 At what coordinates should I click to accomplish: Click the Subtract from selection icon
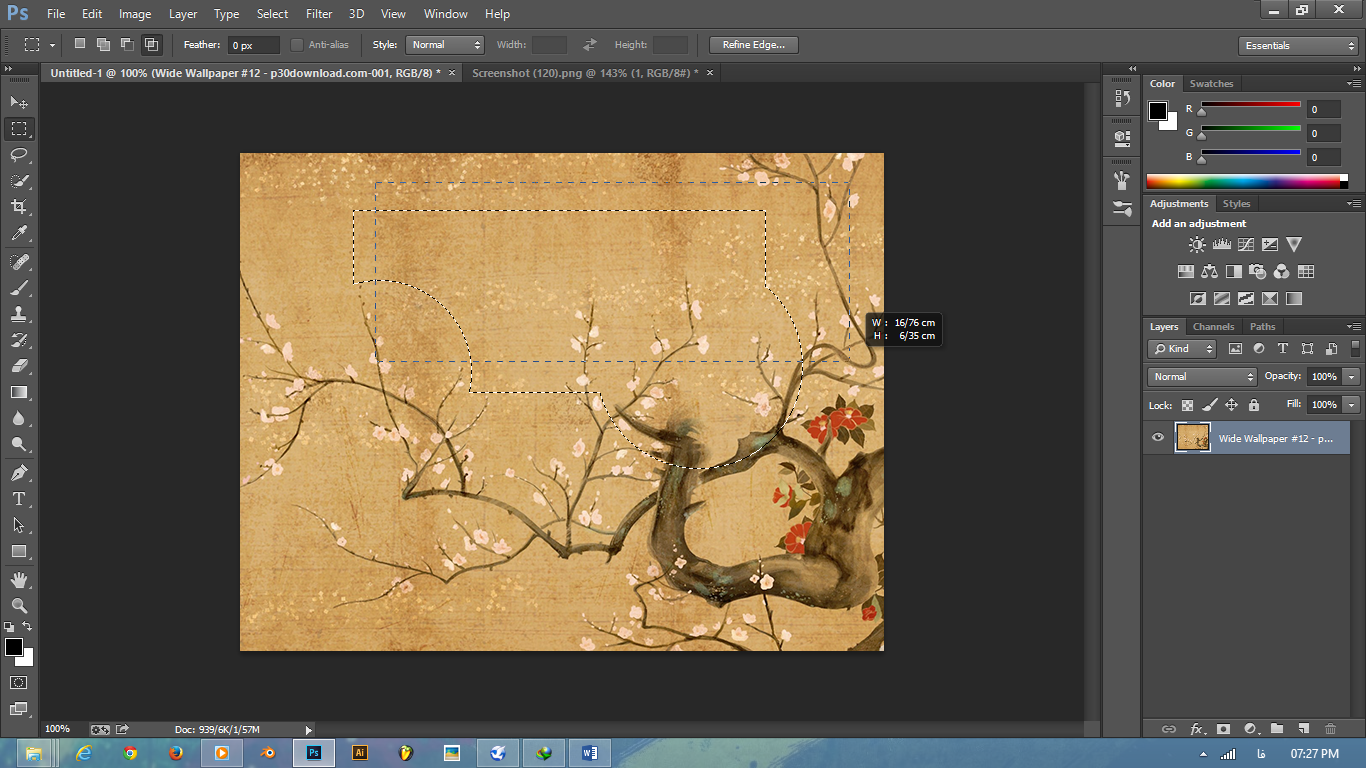127,44
